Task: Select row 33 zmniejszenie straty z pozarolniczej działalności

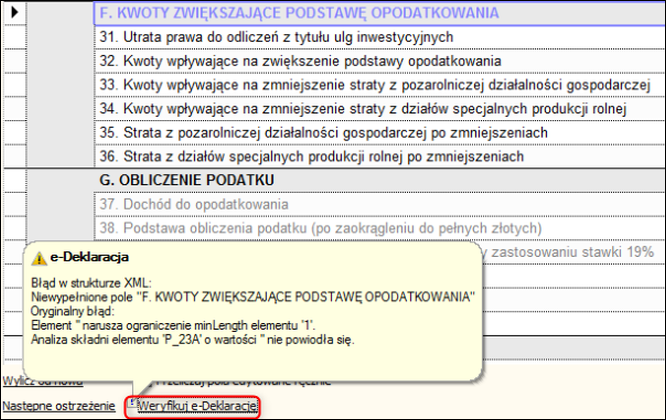Action: (380, 85)
